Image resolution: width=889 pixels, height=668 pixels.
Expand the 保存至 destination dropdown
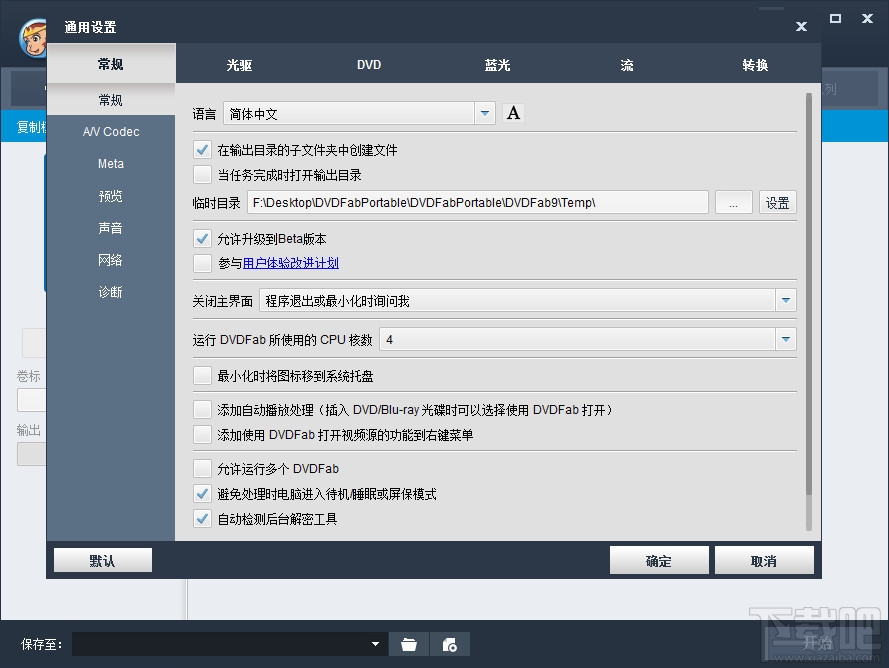click(375, 644)
